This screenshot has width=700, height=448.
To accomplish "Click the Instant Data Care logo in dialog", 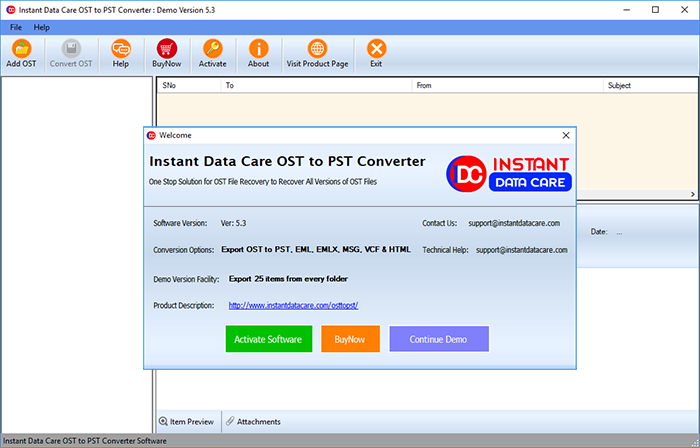I will pyautogui.click(x=509, y=174).
